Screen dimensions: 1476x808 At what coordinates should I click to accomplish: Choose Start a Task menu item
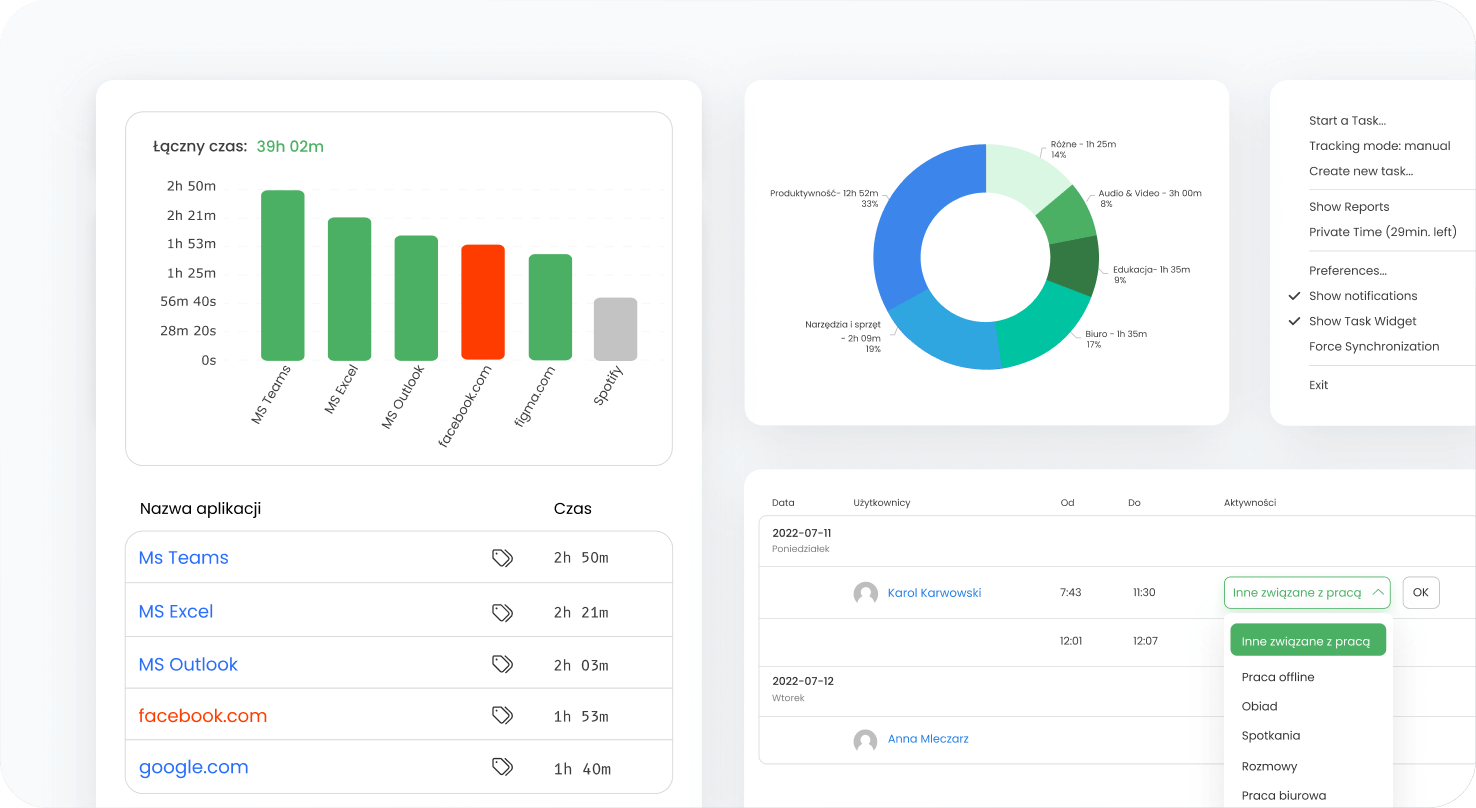(1347, 121)
